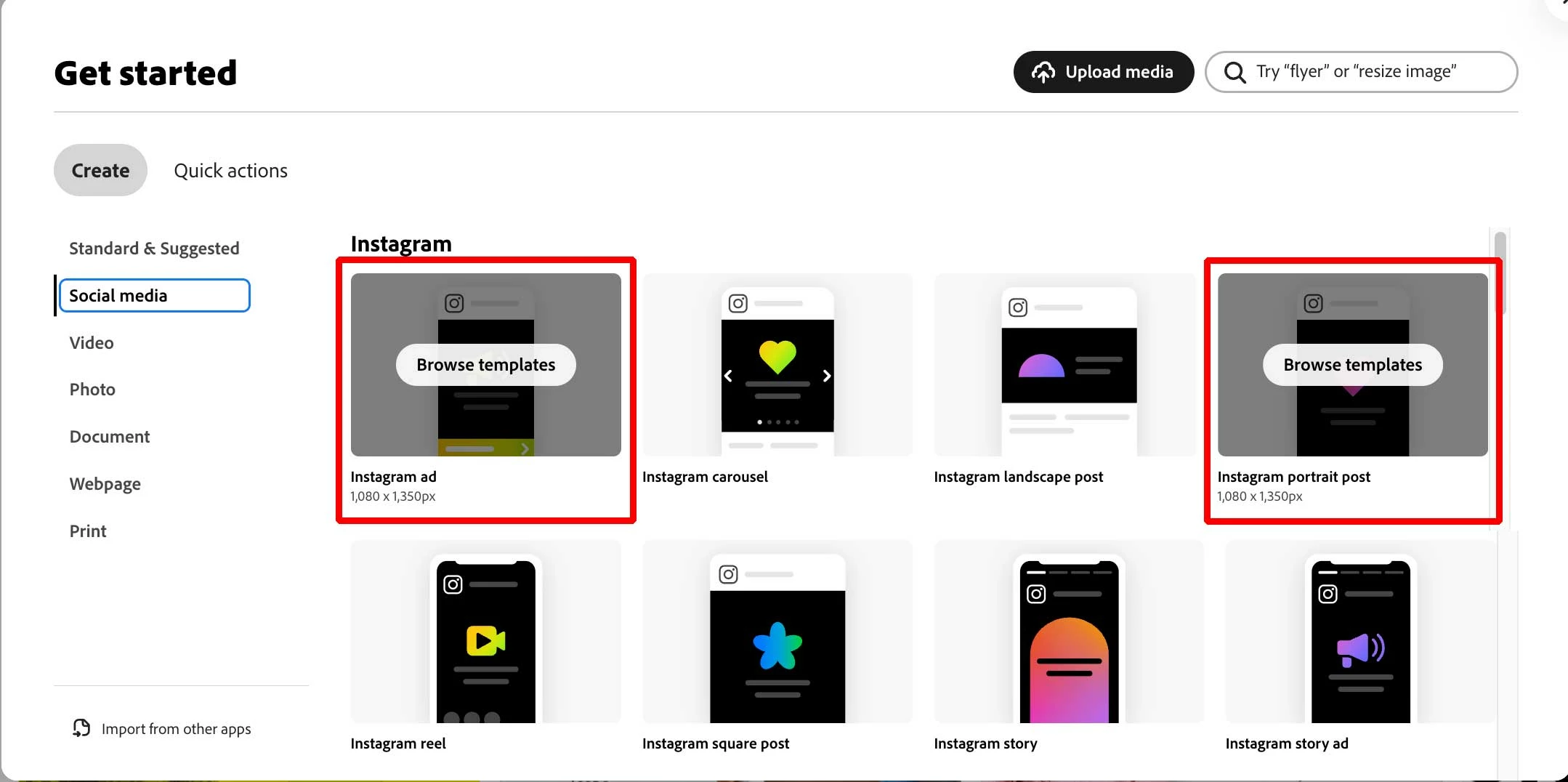Open the Instagram story ad thumbnail
Image resolution: width=1568 pixels, height=782 pixels.
point(1360,632)
